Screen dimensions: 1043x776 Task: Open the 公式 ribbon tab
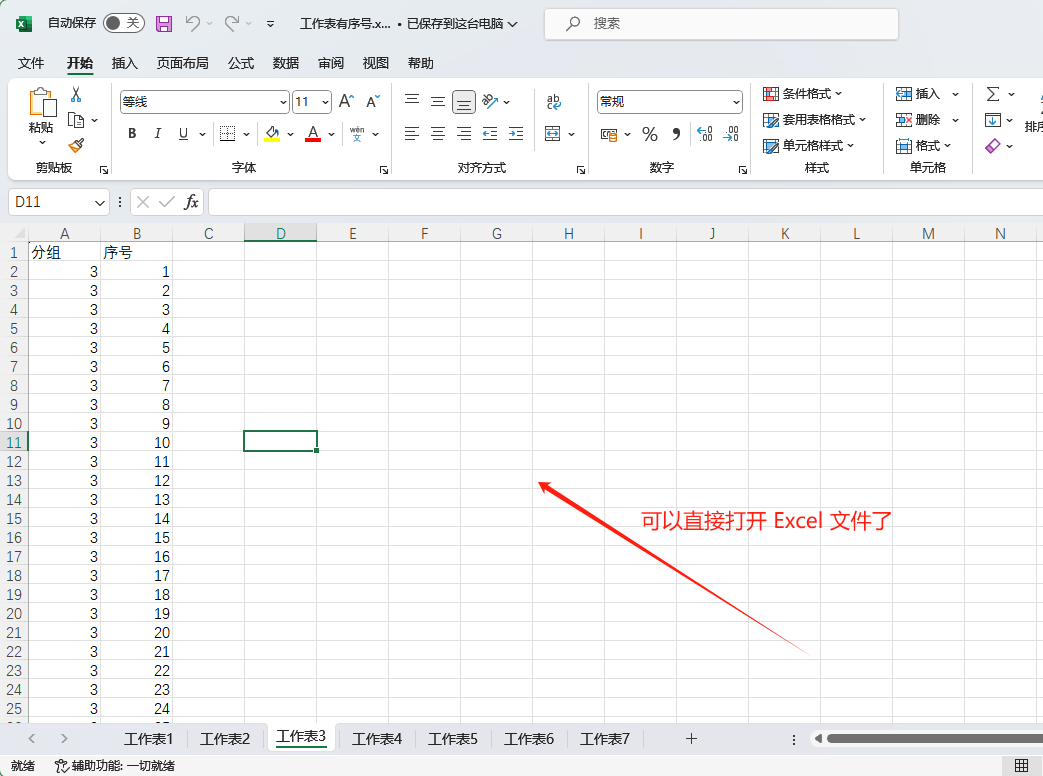240,63
